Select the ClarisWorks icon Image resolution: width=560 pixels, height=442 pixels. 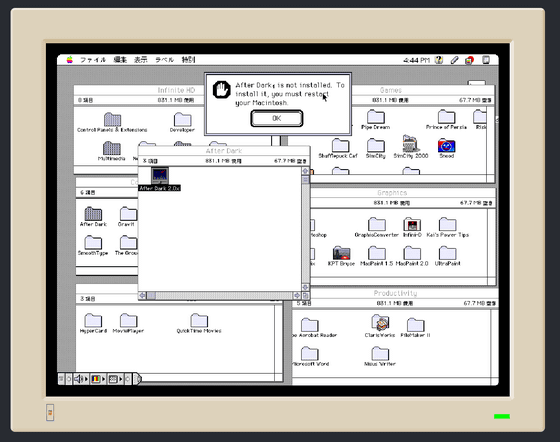[380, 326]
